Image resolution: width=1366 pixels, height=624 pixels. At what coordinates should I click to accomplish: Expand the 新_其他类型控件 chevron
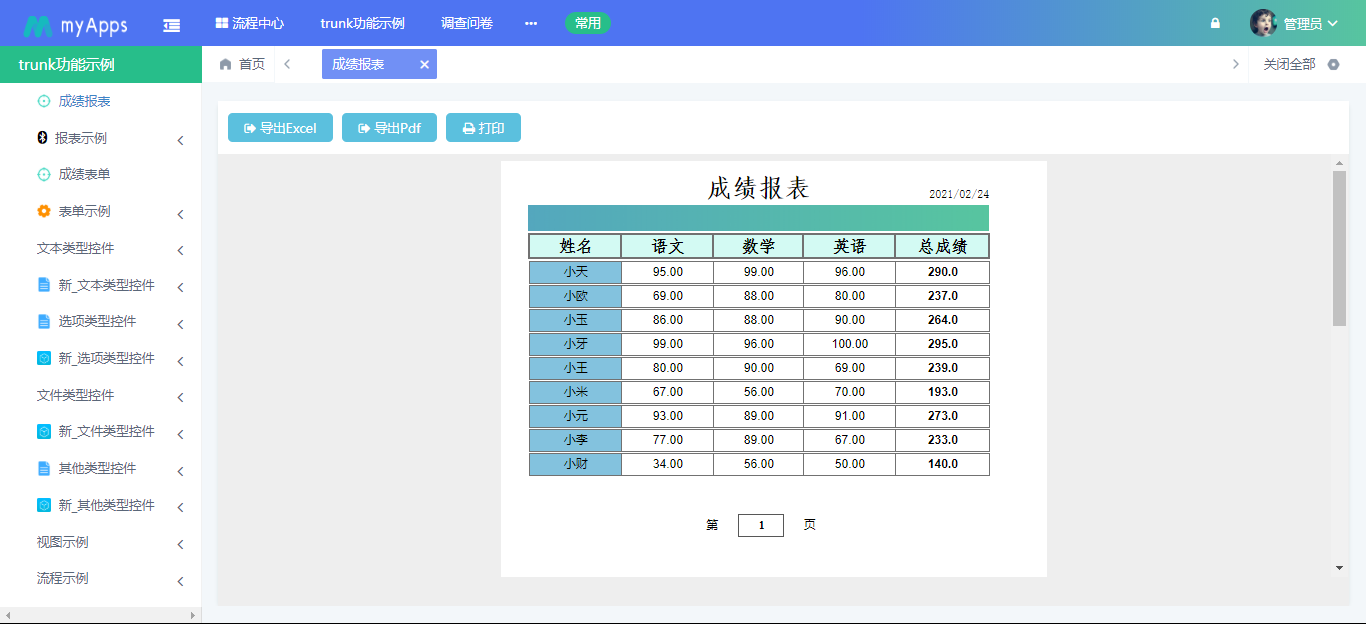point(181,508)
